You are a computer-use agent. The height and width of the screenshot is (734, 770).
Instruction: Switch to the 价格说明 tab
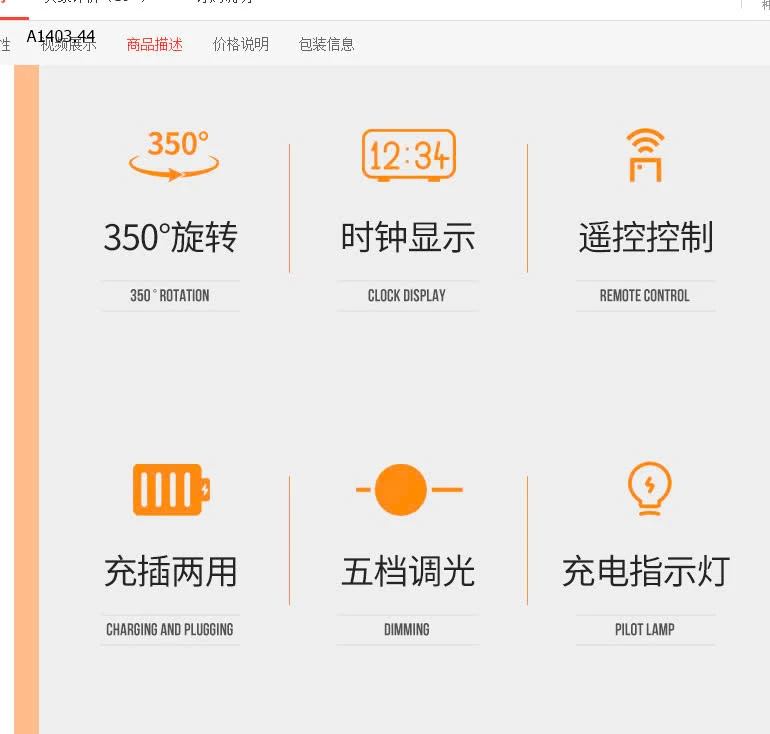pos(241,44)
